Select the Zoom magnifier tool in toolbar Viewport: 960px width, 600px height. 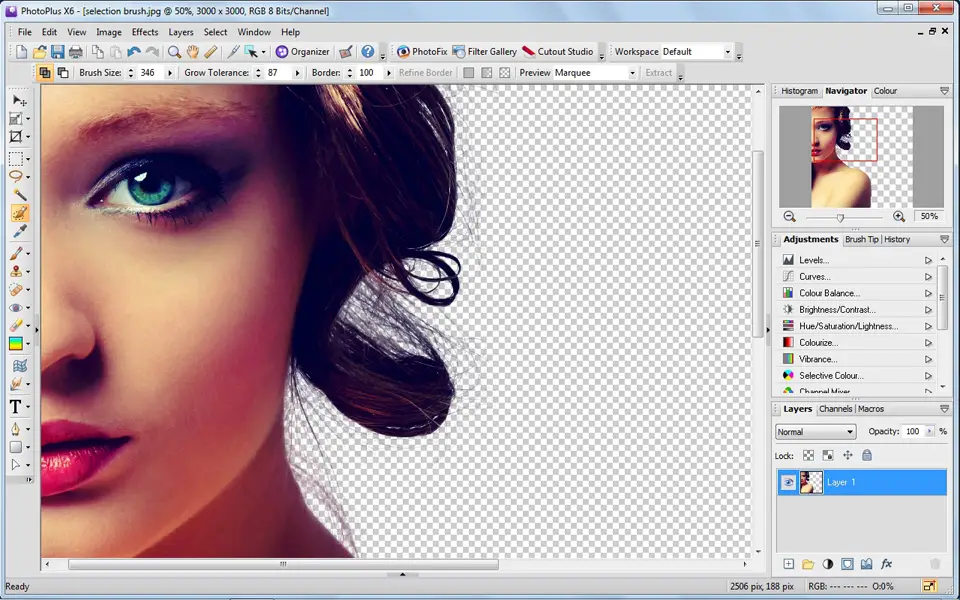click(174, 52)
